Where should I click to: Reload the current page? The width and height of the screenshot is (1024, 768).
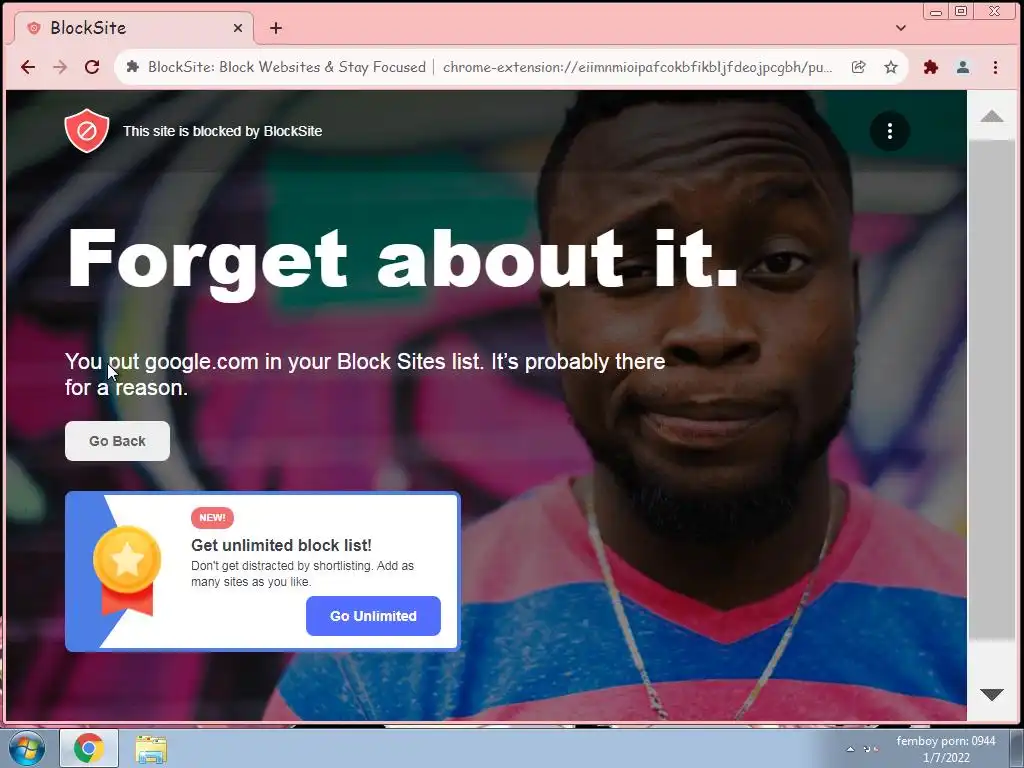[92, 67]
